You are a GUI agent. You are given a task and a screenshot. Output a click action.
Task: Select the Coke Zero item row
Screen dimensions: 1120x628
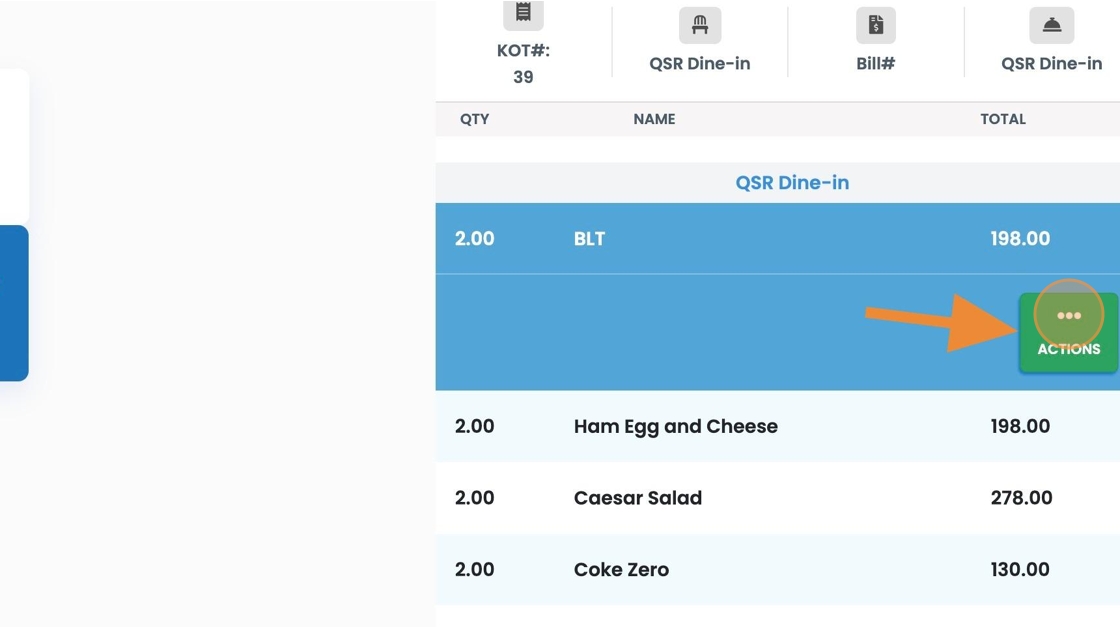pyautogui.click(x=778, y=569)
